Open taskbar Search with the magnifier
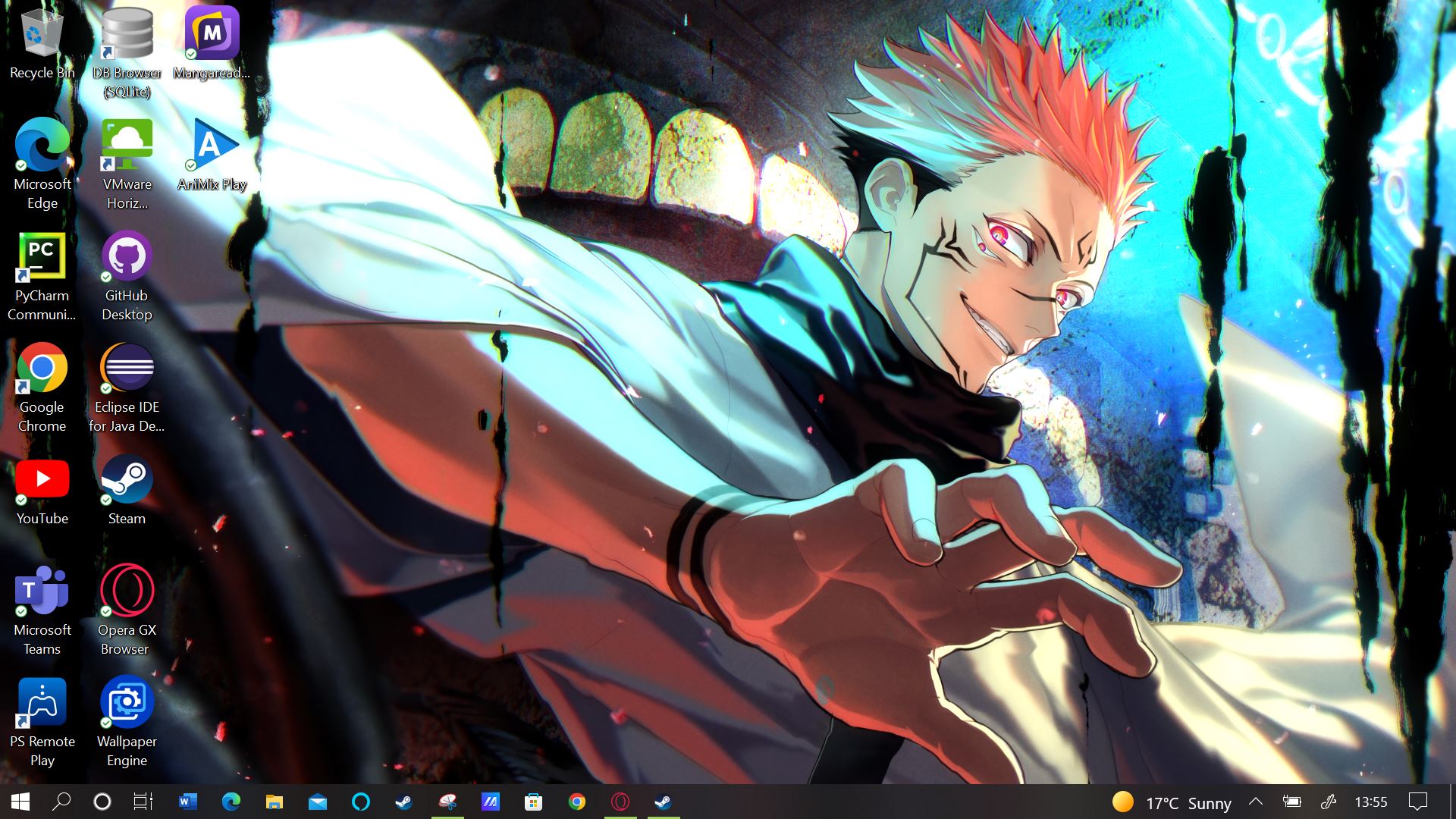Image resolution: width=1456 pixels, height=819 pixels. tap(61, 802)
